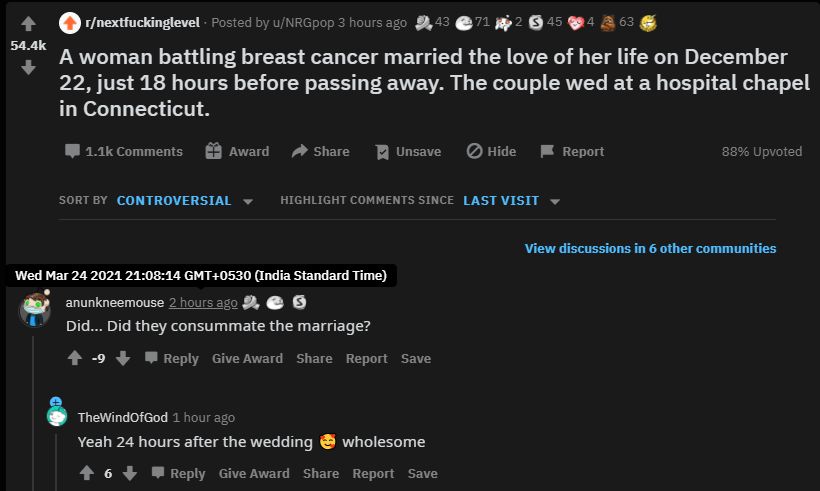
Task: Open the 1.1k Comments section
Action: [124, 151]
